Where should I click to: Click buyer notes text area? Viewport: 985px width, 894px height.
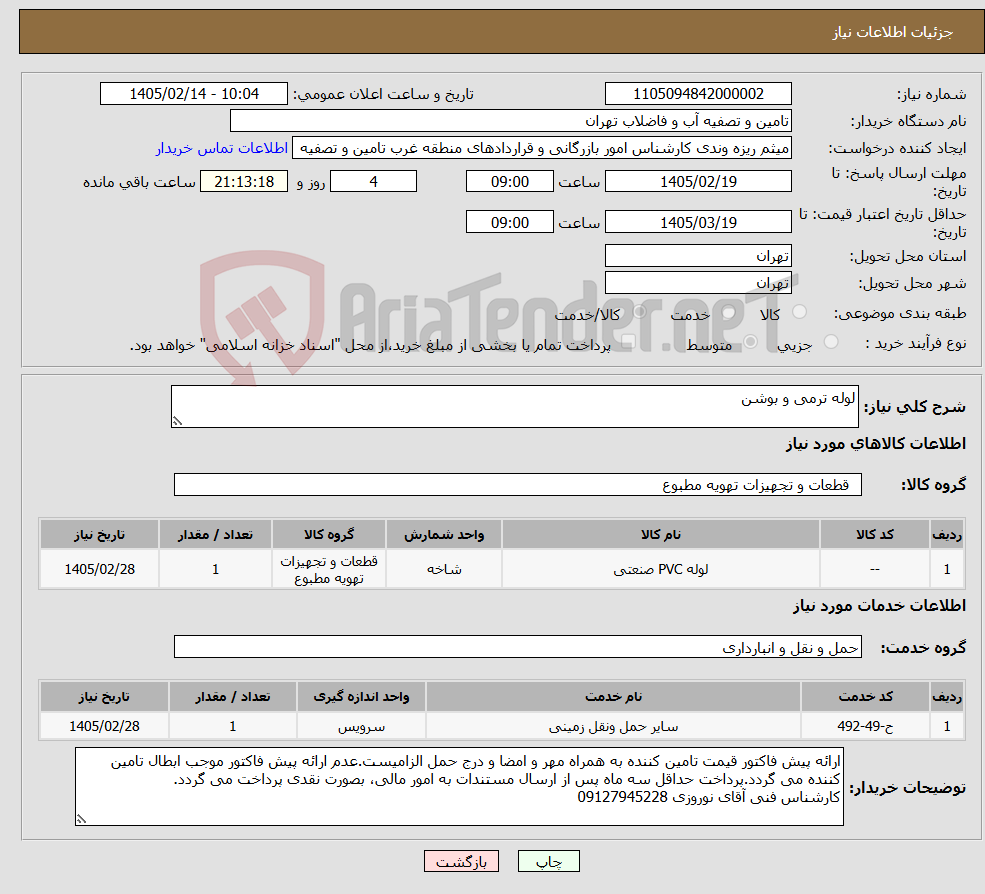[459, 787]
